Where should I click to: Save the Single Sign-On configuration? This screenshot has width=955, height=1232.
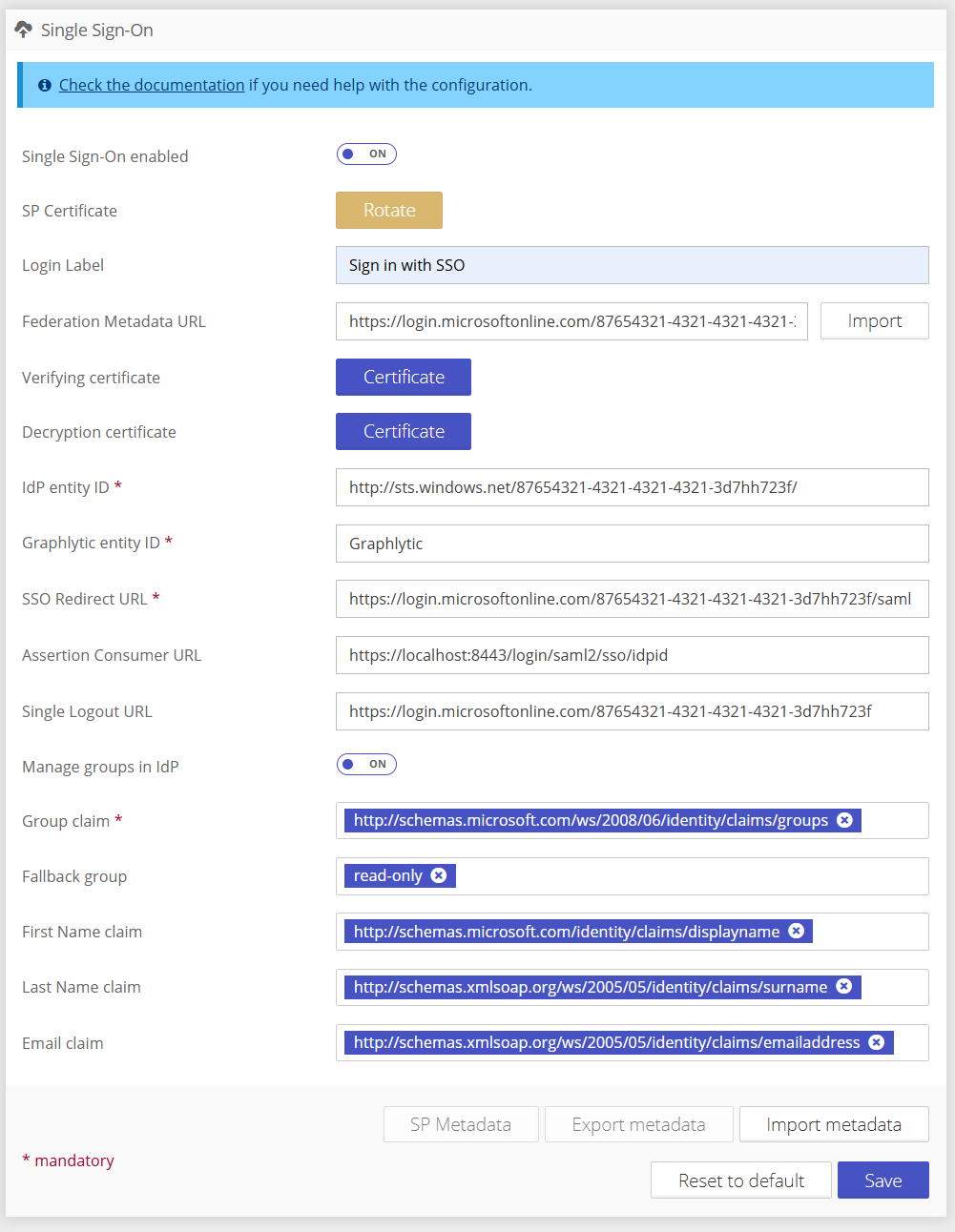pos(883,1181)
